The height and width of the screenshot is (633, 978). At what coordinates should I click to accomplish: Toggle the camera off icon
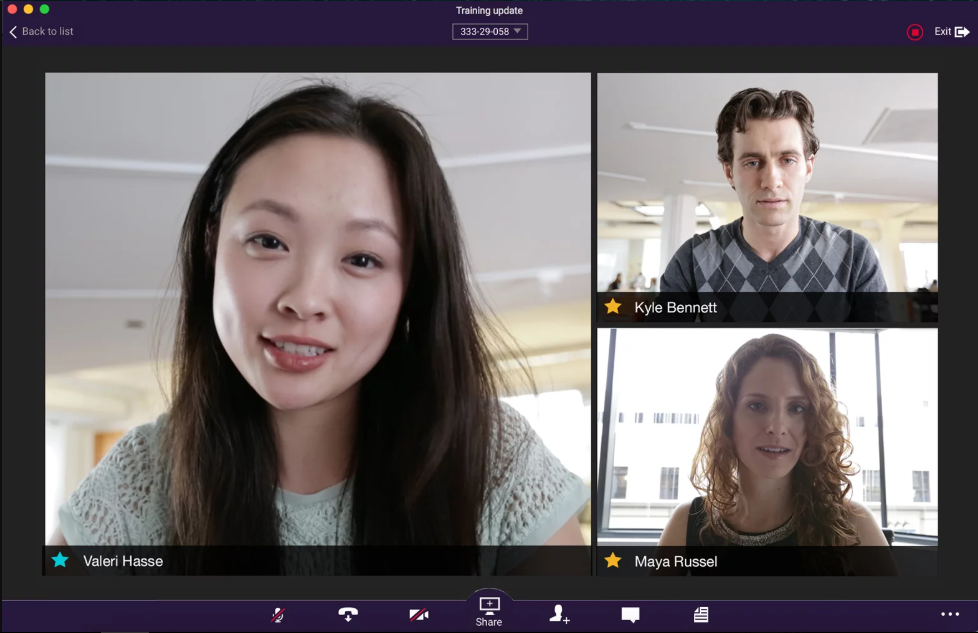click(x=419, y=615)
